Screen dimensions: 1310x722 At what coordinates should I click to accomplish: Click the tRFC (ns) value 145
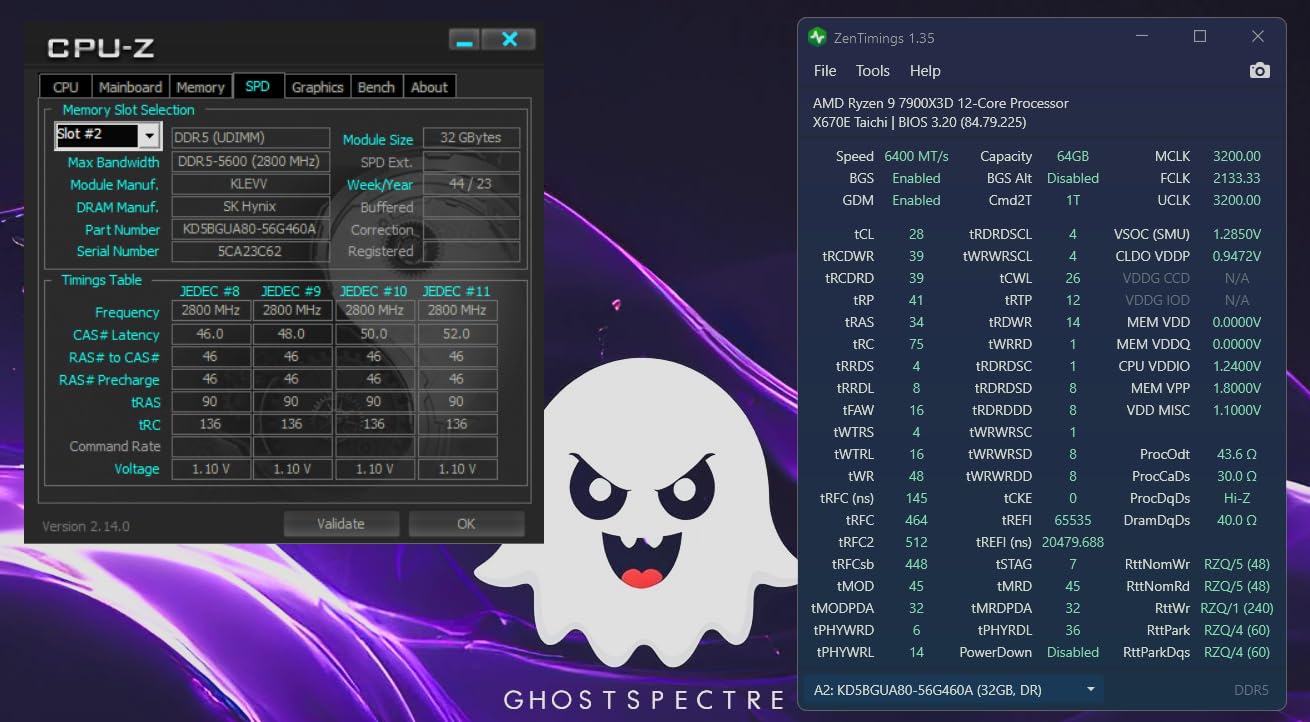pos(916,498)
